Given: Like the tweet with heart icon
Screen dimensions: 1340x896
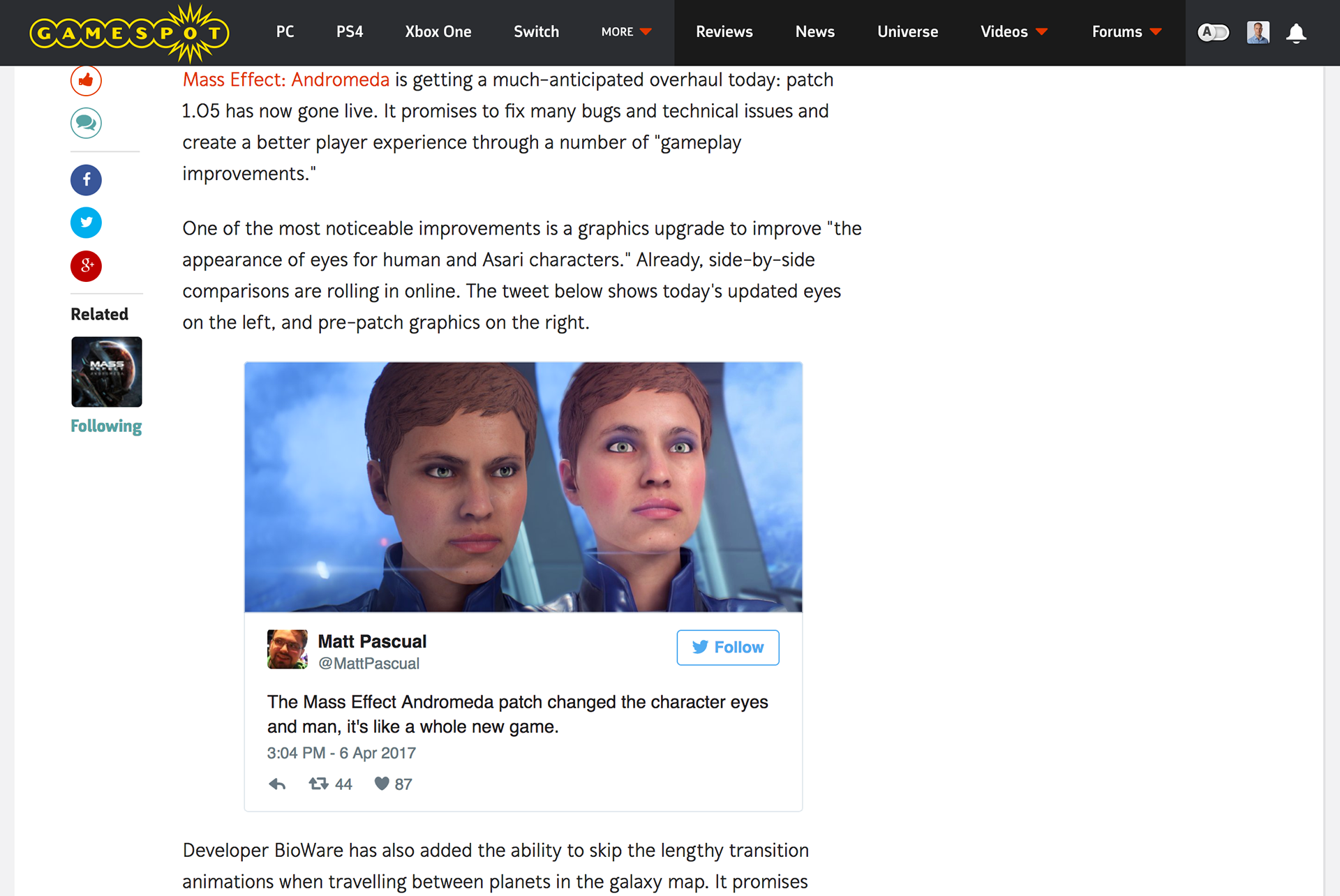Looking at the screenshot, I should [382, 784].
